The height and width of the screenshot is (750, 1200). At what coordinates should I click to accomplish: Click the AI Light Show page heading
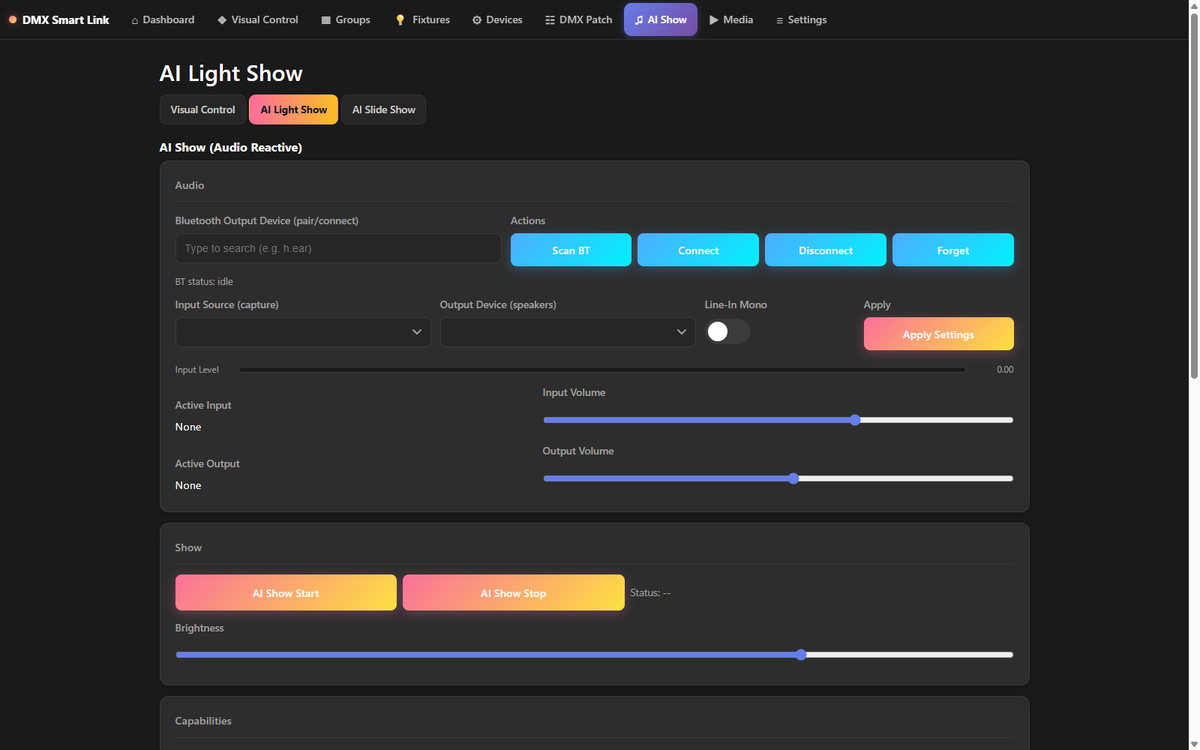[x=231, y=73]
